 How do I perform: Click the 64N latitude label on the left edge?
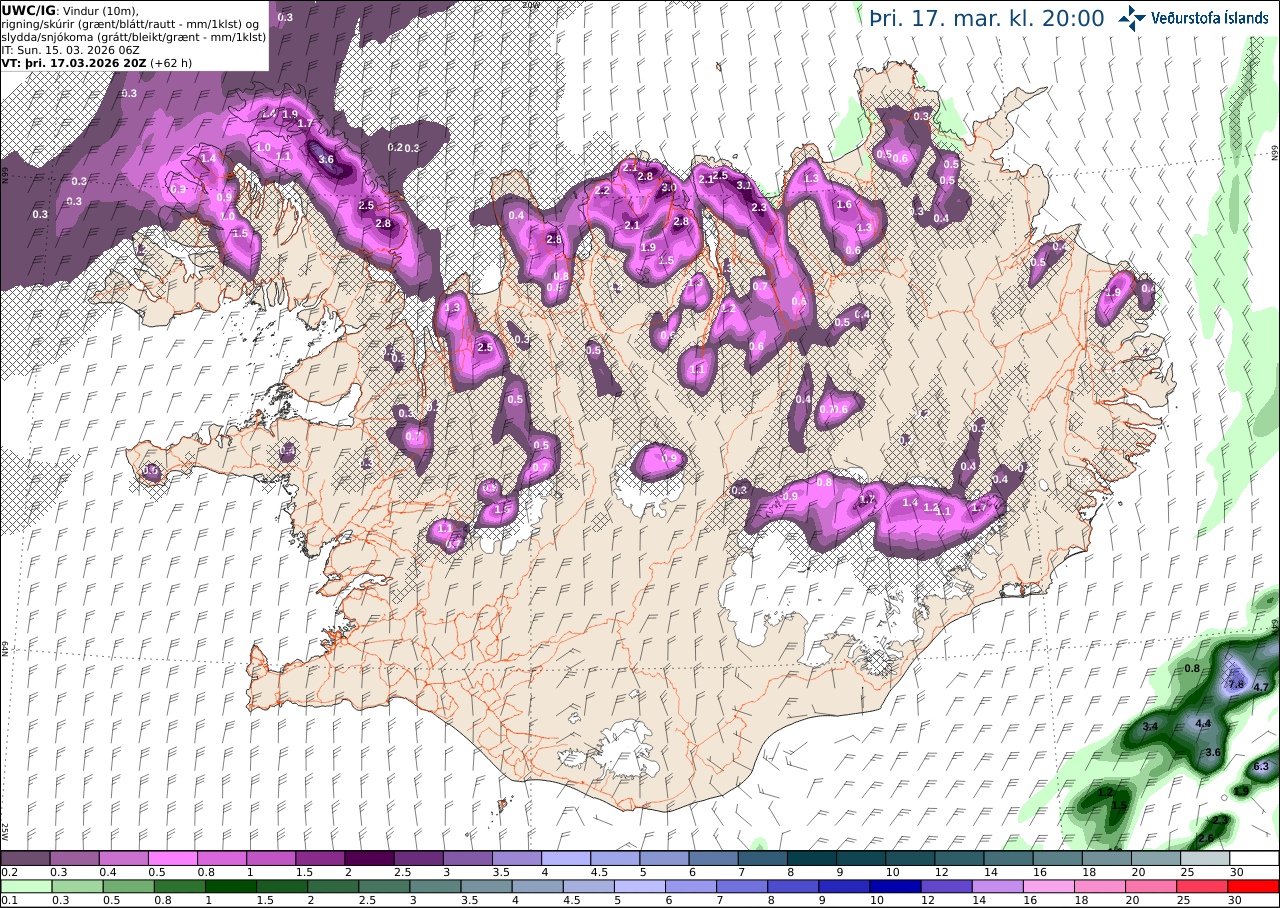click(4, 650)
